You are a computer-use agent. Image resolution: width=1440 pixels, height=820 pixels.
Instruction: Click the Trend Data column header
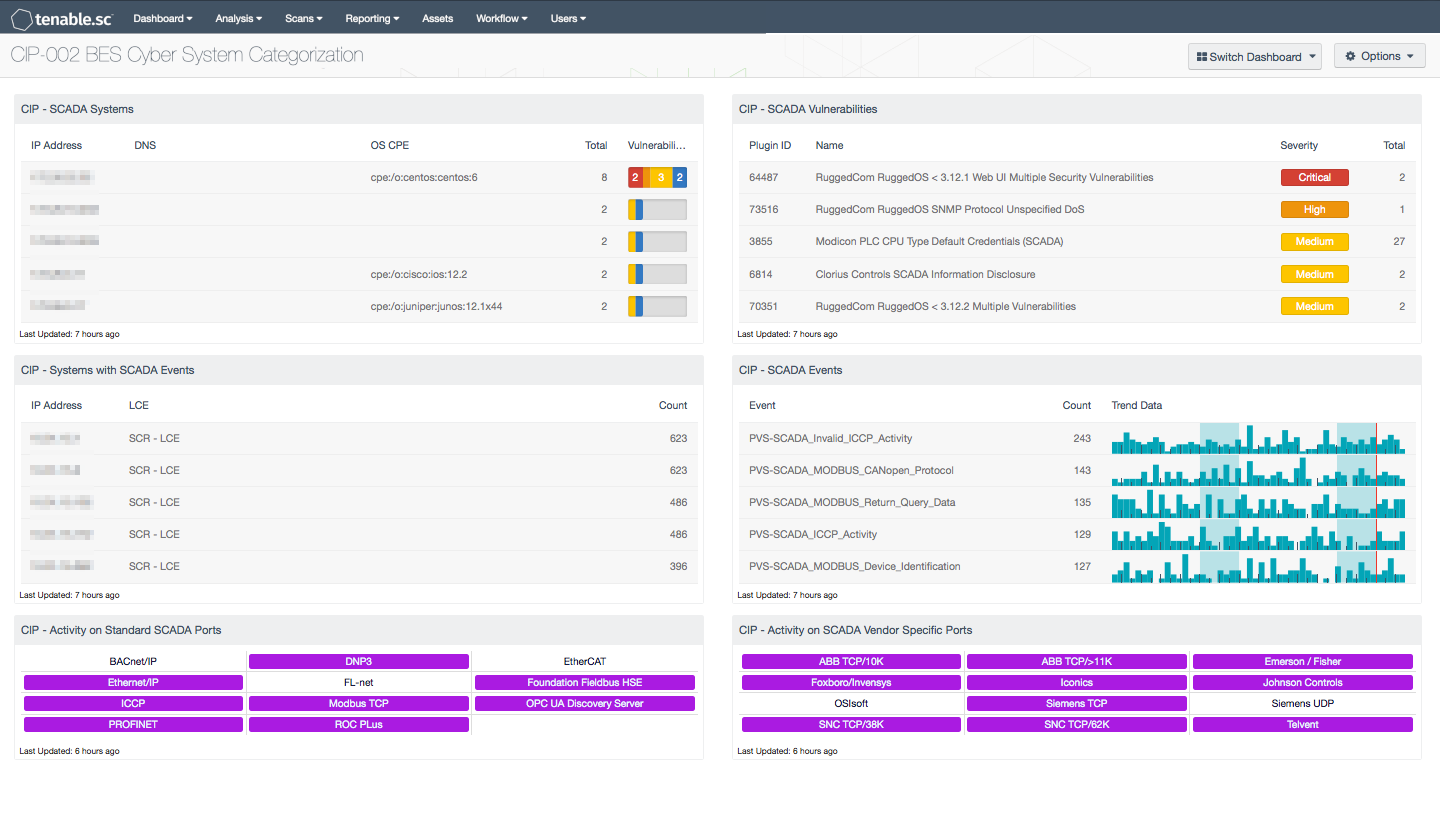[x=1137, y=406]
